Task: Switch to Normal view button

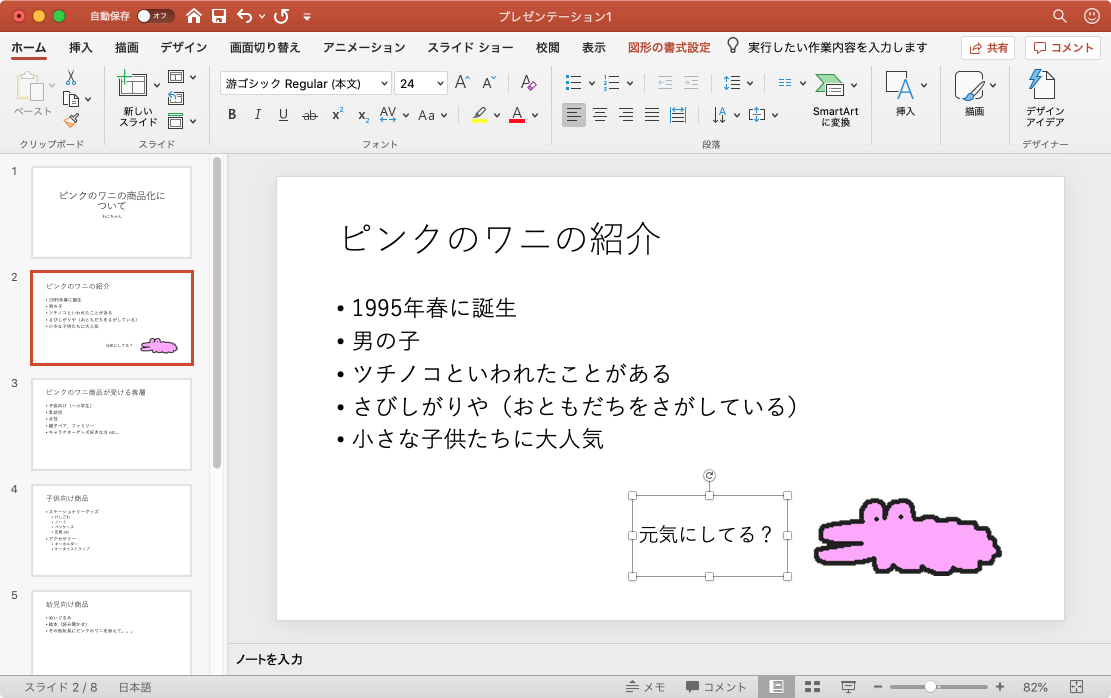Action: tap(777, 687)
